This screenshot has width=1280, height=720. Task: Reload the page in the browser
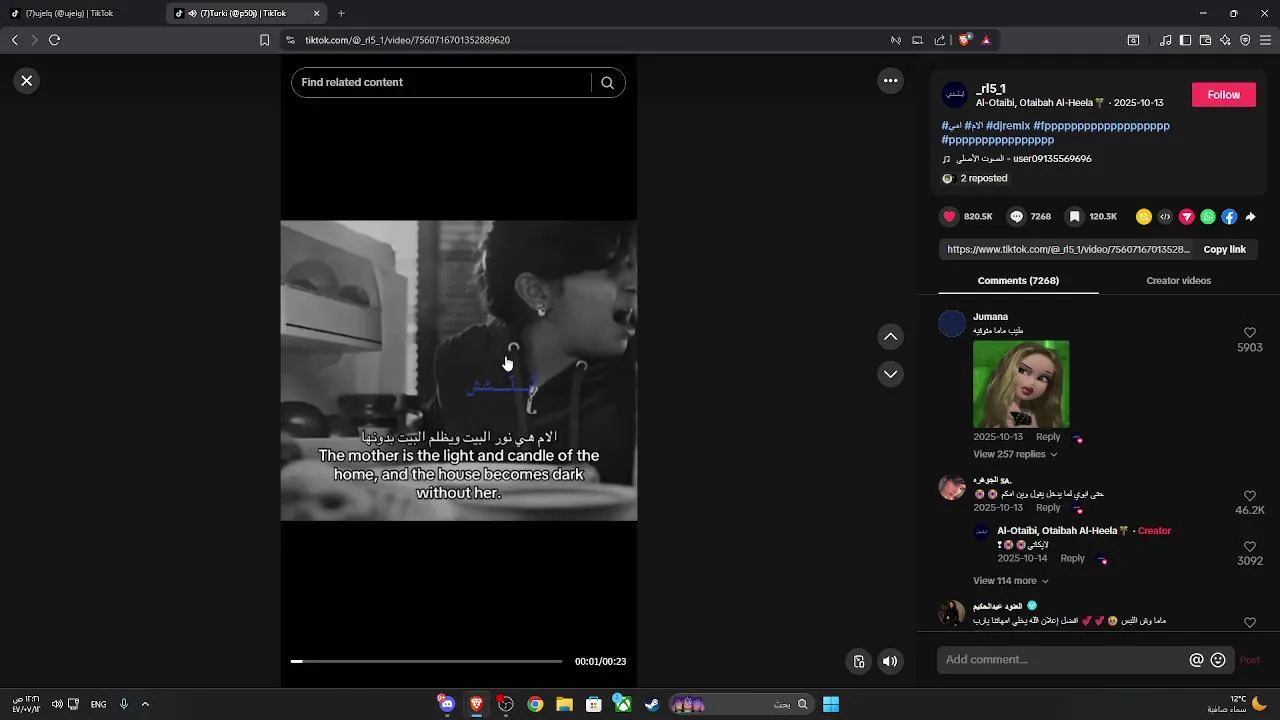click(x=55, y=40)
